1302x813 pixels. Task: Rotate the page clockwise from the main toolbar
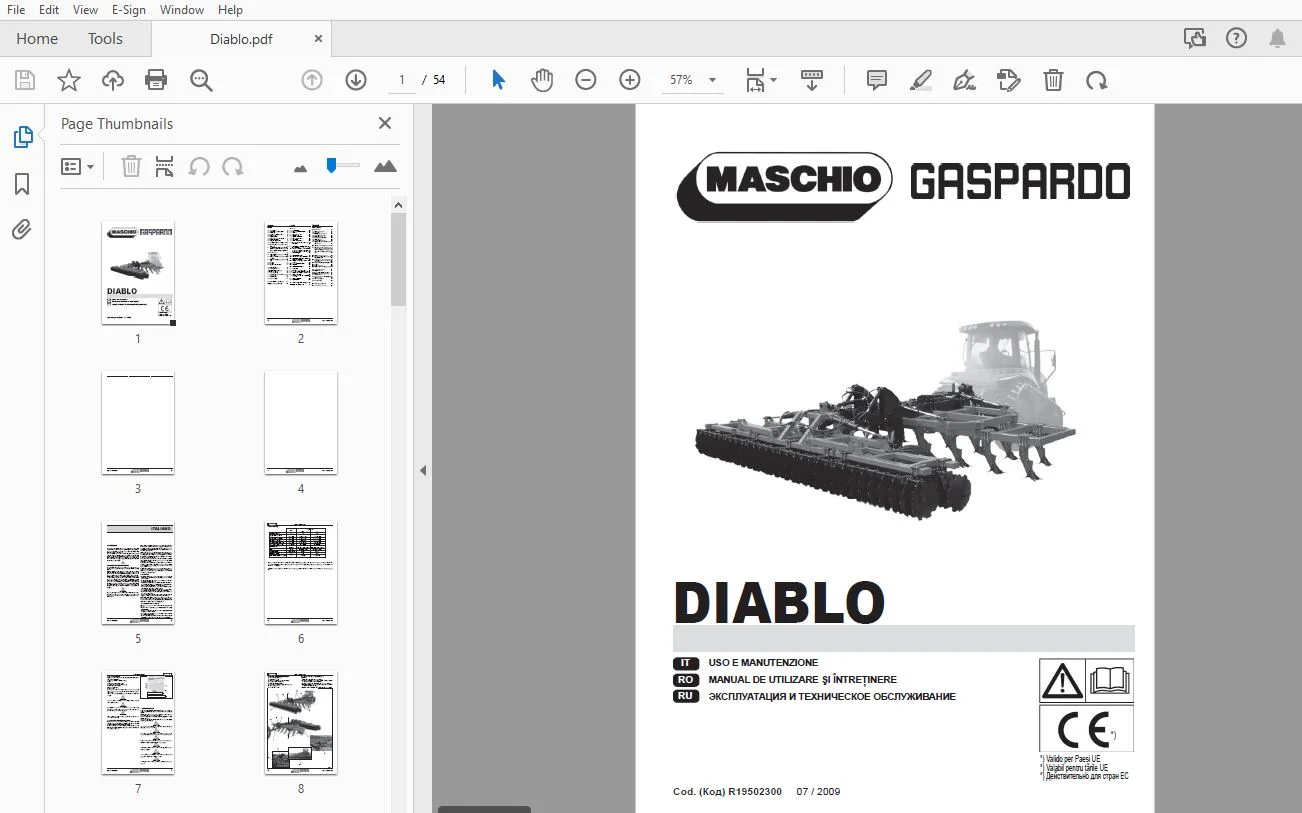tap(1097, 80)
